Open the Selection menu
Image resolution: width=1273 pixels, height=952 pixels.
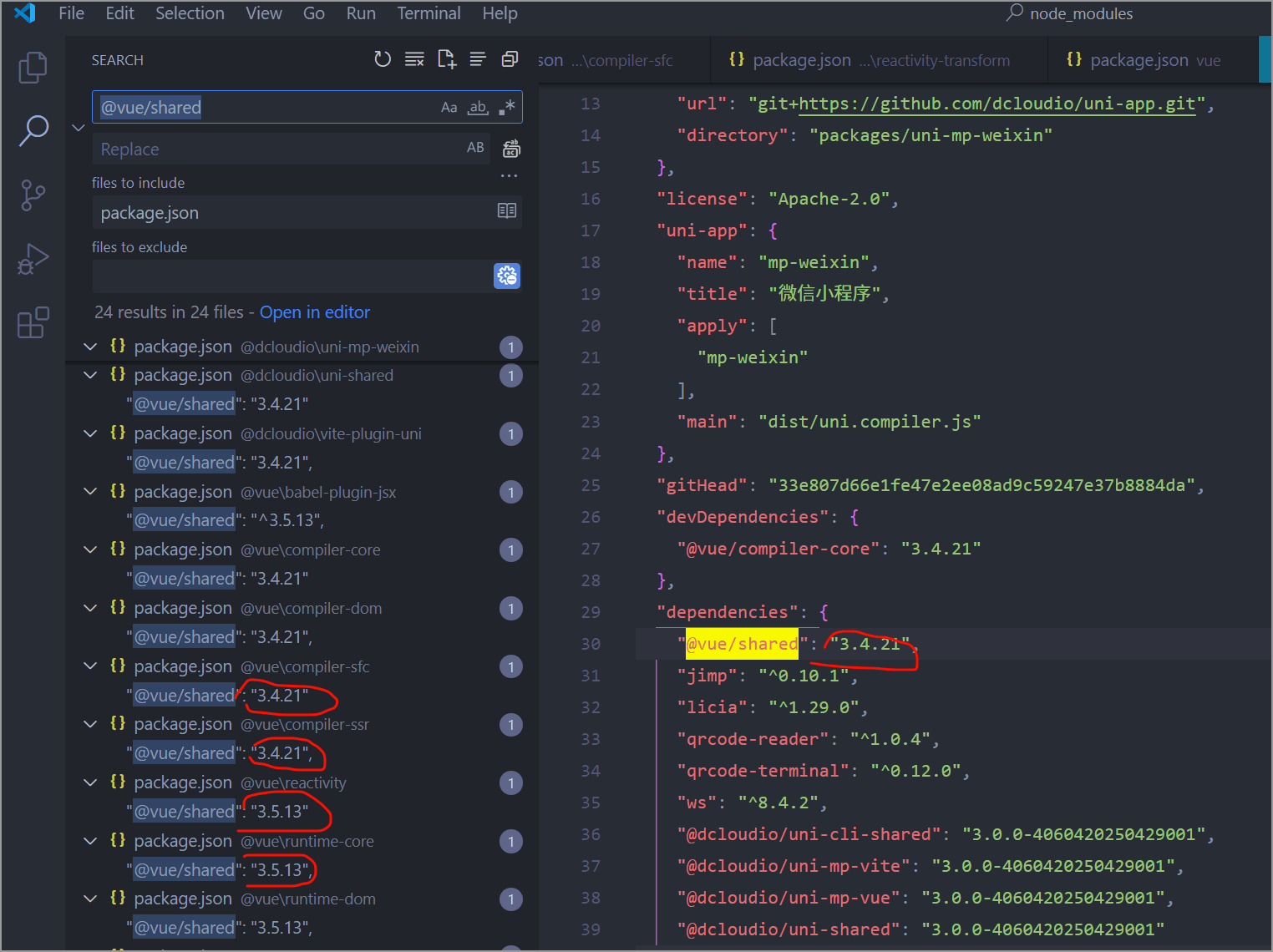pyautogui.click(x=190, y=13)
